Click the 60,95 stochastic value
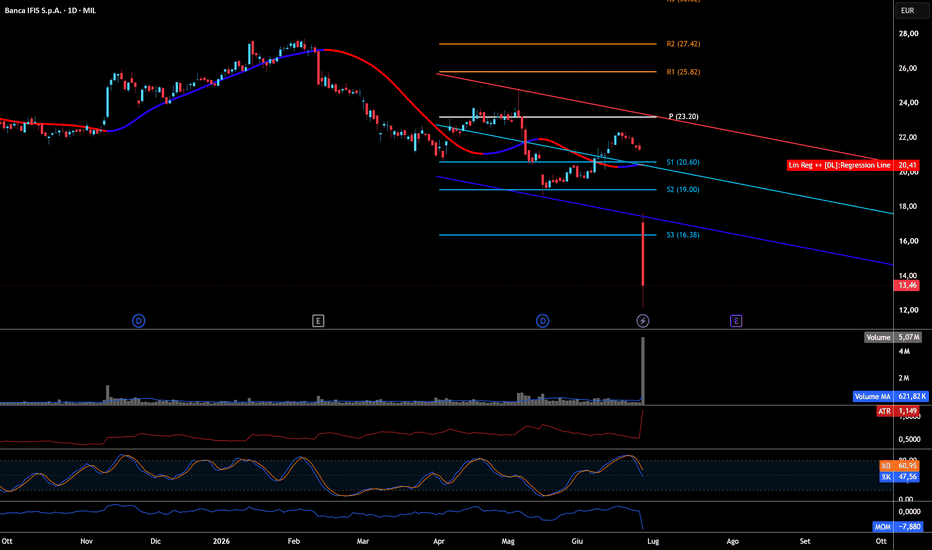 (907, 466)
